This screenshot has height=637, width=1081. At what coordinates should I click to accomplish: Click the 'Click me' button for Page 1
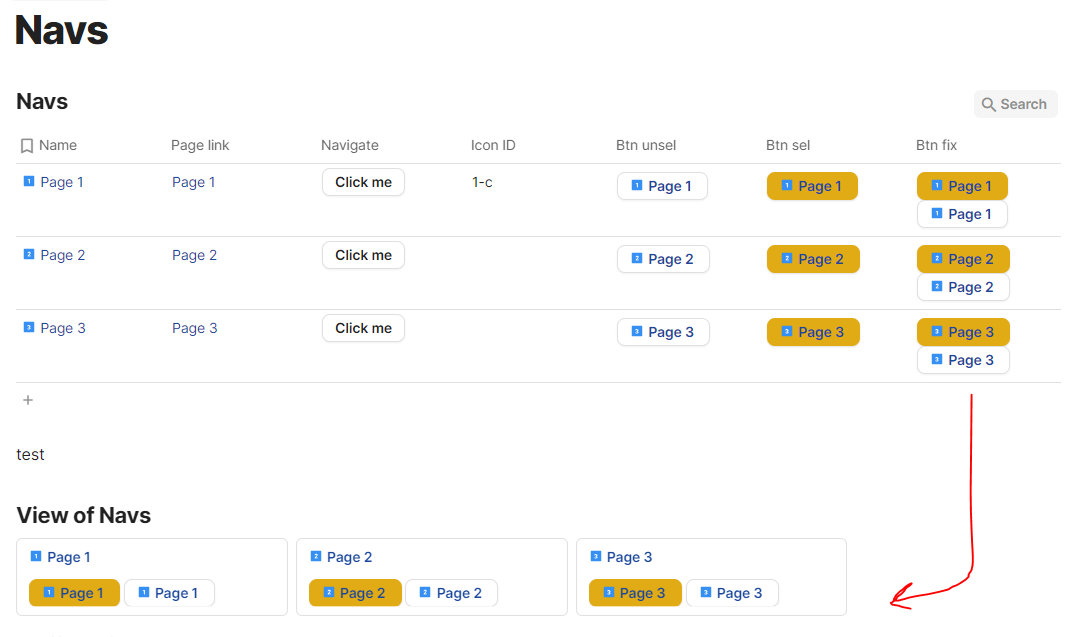pyautogui.click(x=363, y=182)
